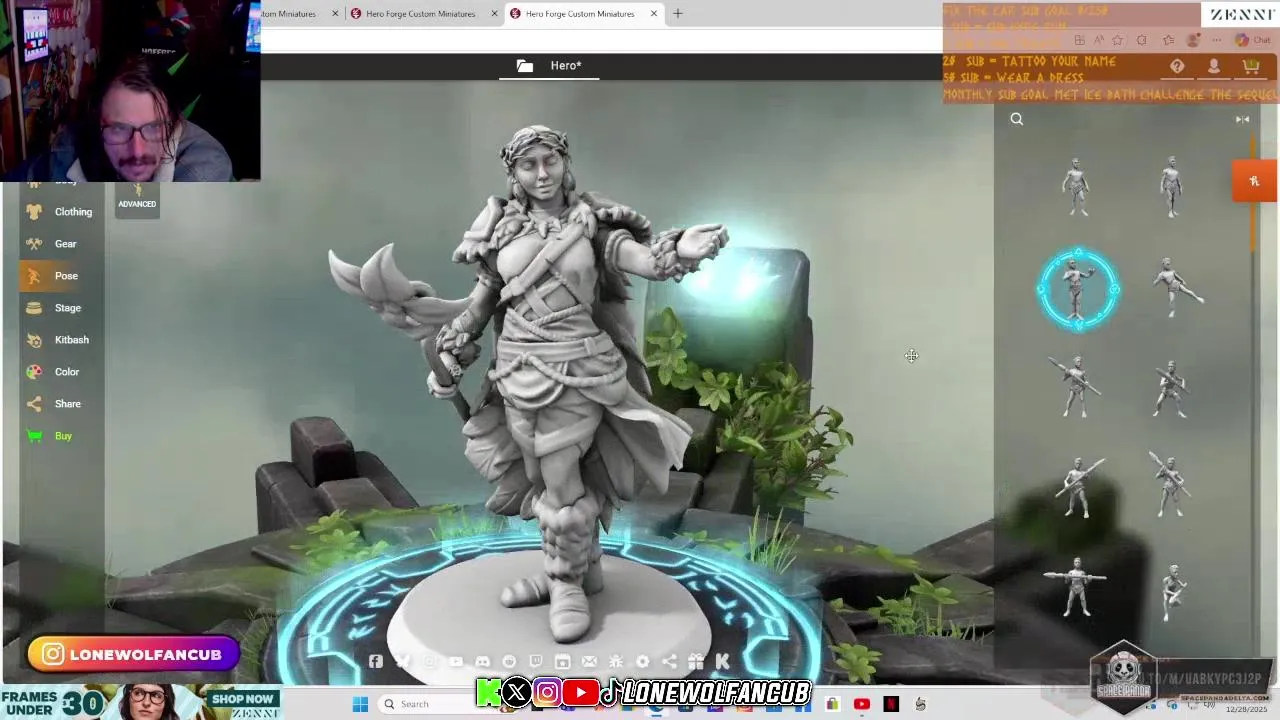The image size is (1280, 720).
Task: Click the share nodes icon in bottom toolbar
Action: pyautogui.click(x=669, y=662)
